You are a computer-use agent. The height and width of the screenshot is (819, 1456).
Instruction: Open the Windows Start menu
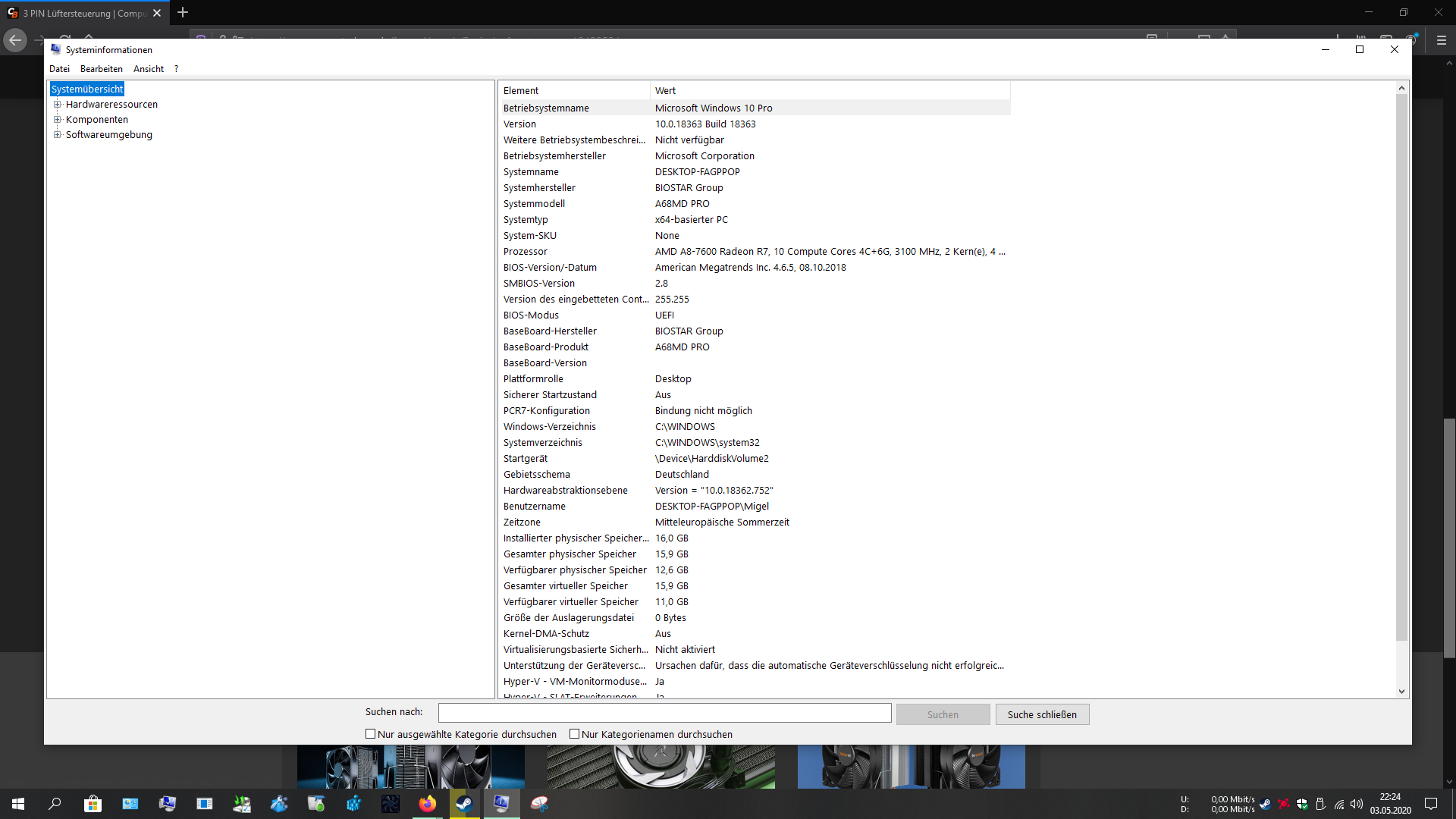click(x=18, y=804)
